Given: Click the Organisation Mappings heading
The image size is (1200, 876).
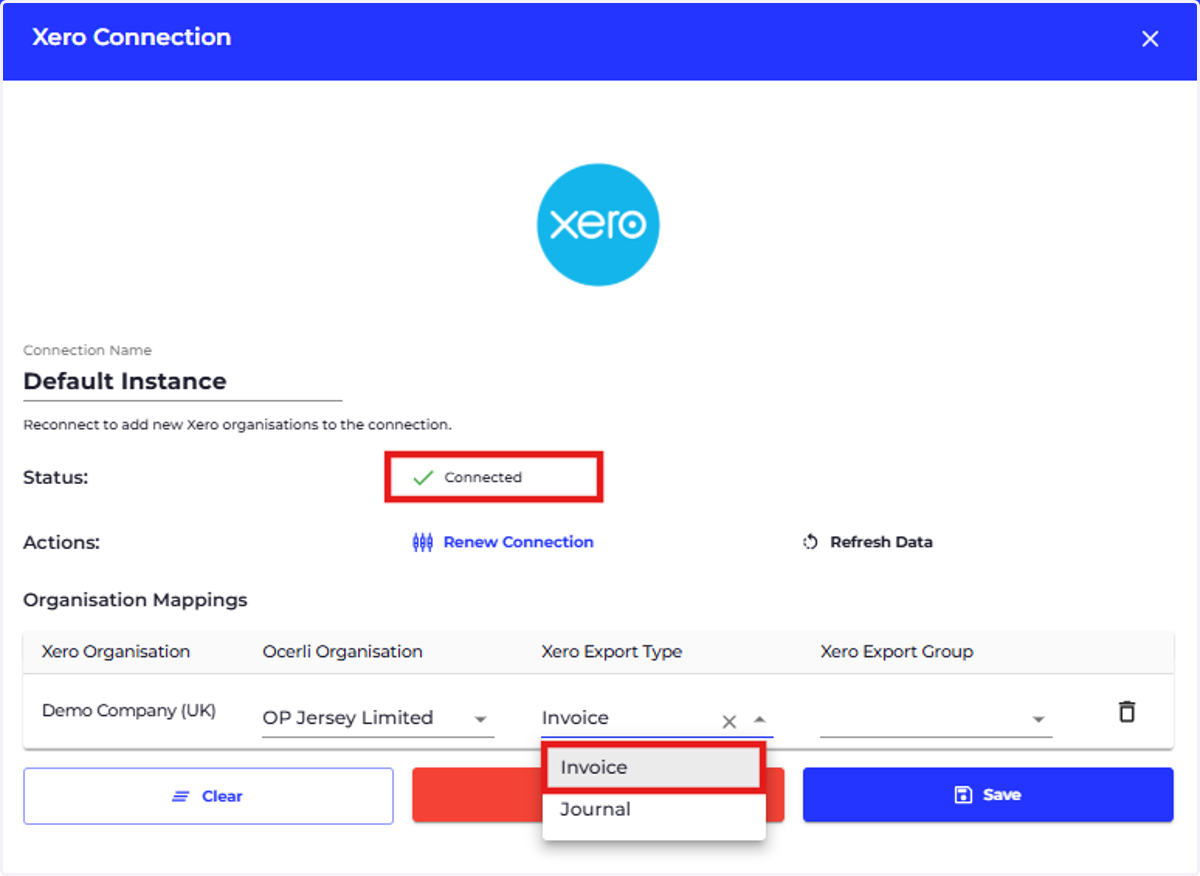Looking at the screenshot, I should [x=135, y=600].
